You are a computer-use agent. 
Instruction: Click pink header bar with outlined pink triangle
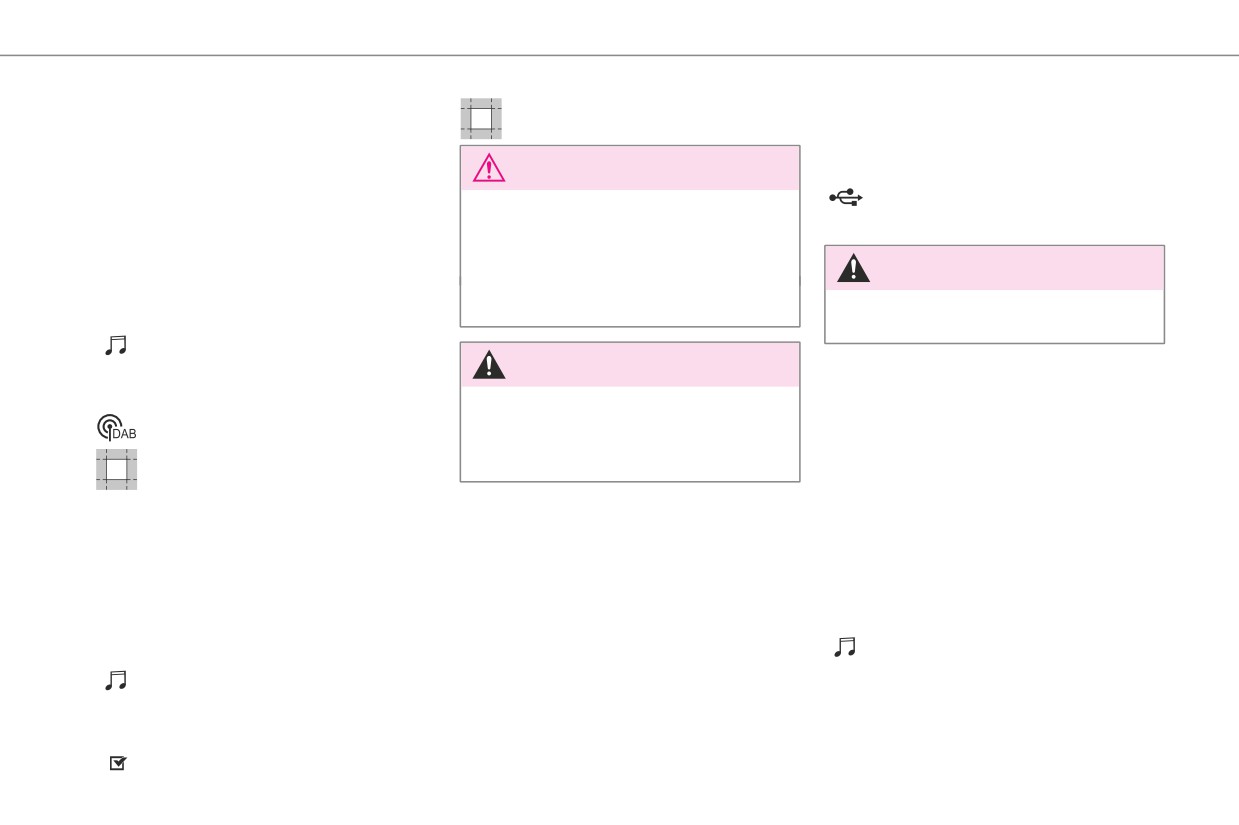(x=630, y=168)
